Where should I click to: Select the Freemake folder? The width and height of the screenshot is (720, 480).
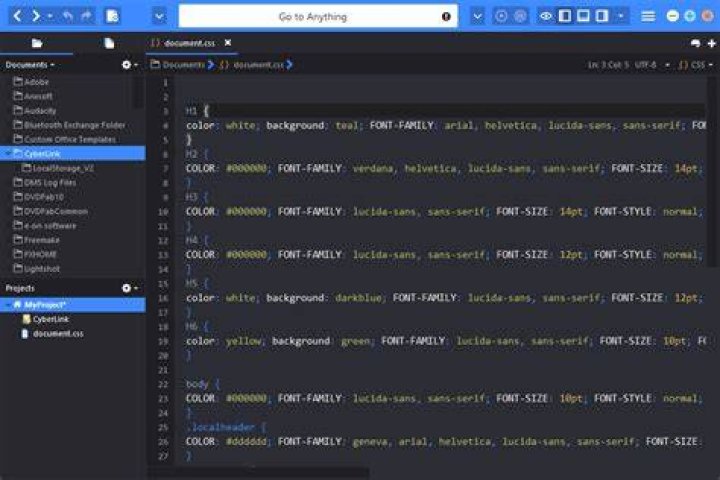(x=37, y=240)
